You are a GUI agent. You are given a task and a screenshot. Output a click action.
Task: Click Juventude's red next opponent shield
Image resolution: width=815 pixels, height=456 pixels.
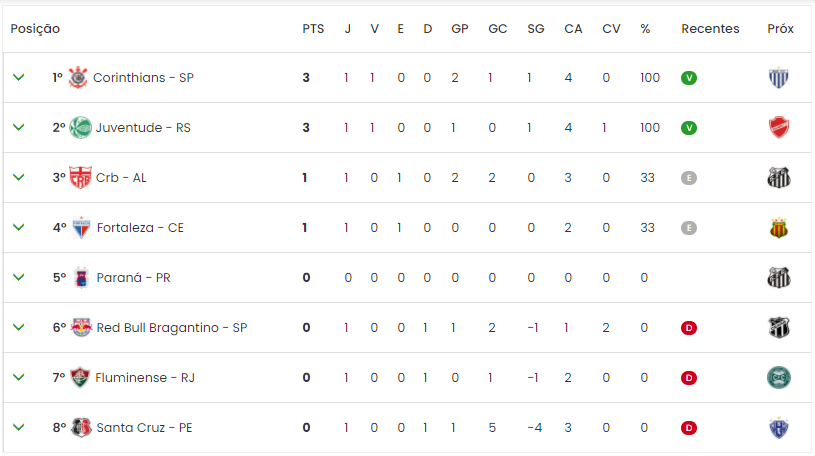[x=779, y=127]
